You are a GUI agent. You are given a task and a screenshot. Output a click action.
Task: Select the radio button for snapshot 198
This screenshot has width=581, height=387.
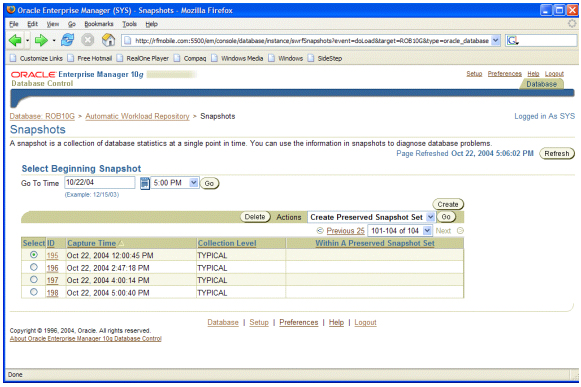coord(34,292)
